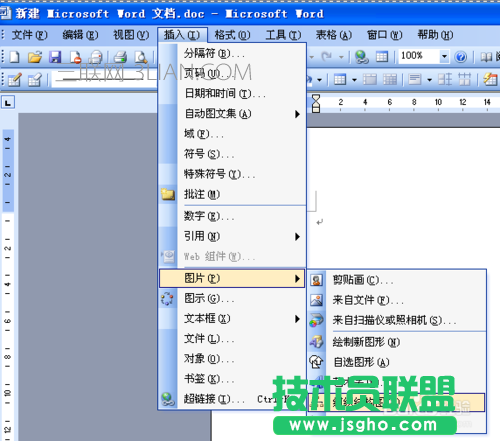Select 来自文件(F) in the picture submenu
The image size is (500, 441).
click(x=397, y=300)
